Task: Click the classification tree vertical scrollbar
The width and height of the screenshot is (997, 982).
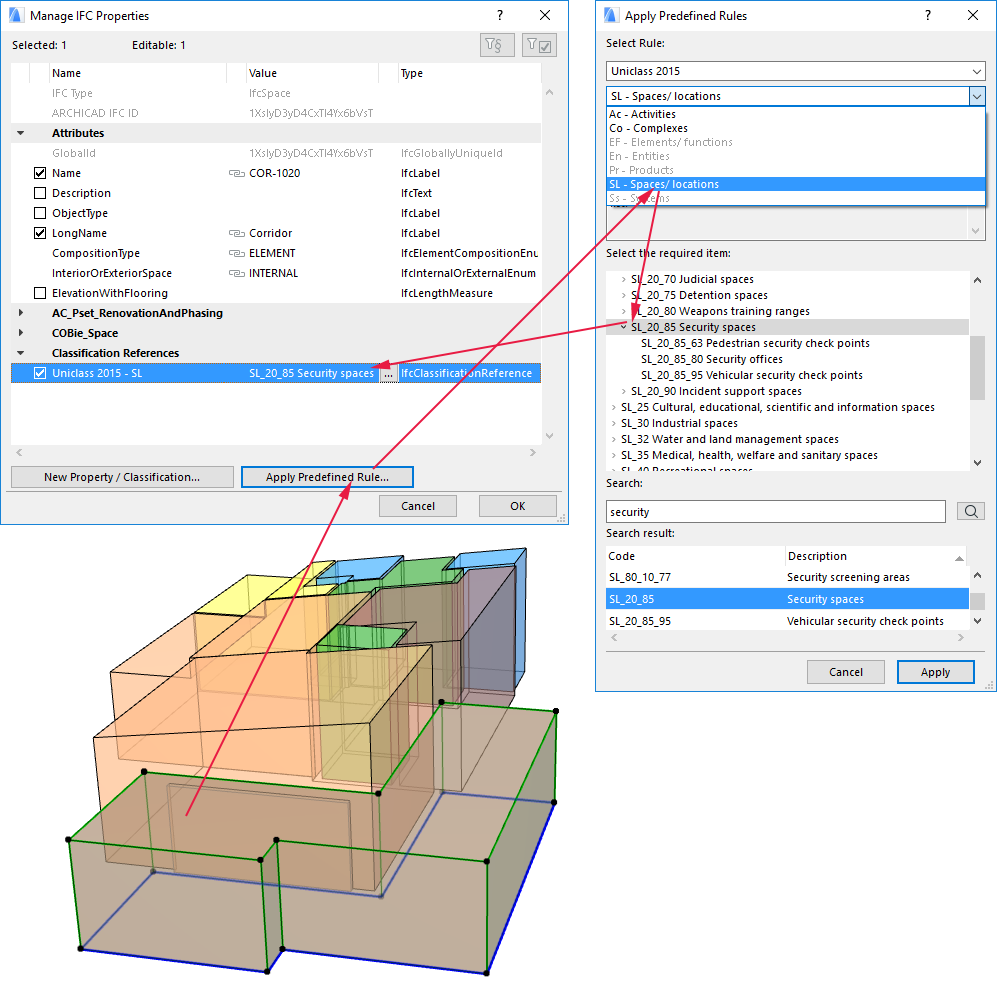Action: (977, 371)
